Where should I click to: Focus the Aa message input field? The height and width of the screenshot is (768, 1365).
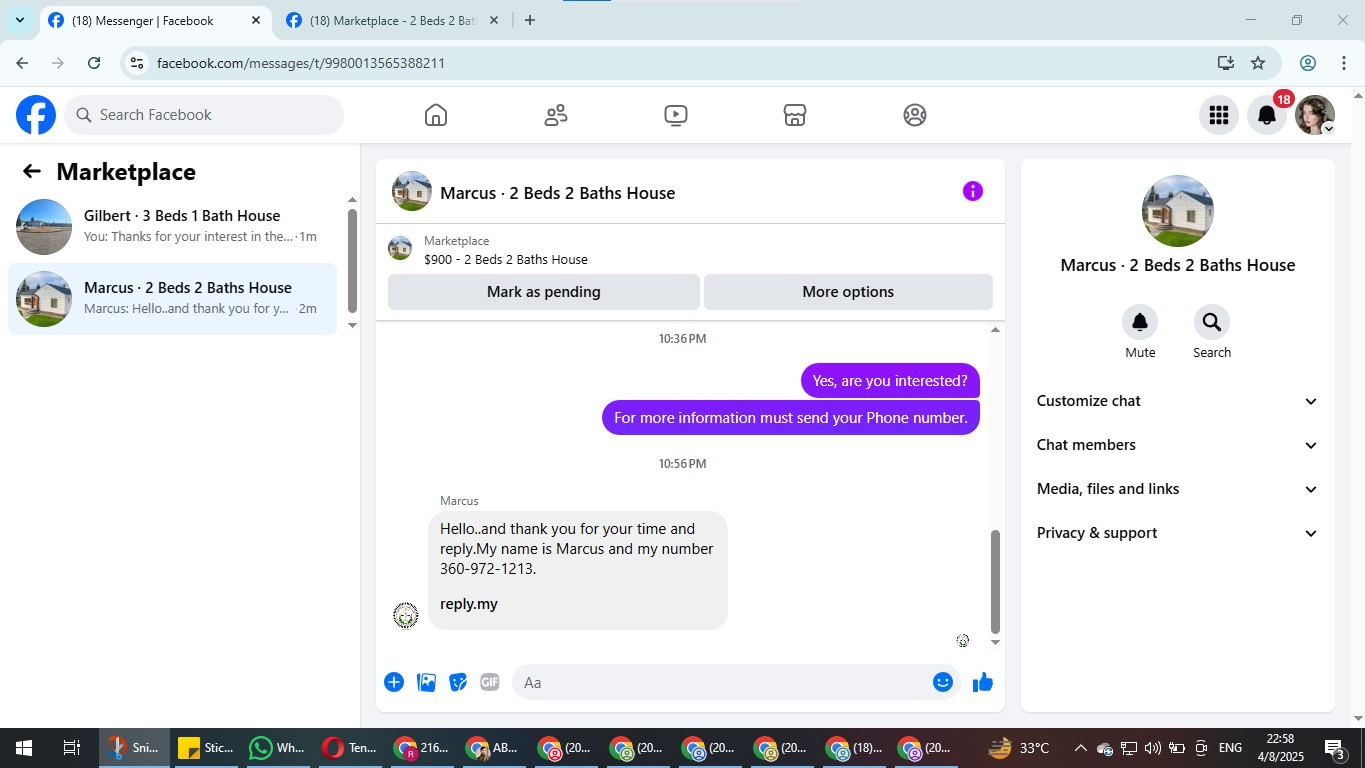click(720, 682)
